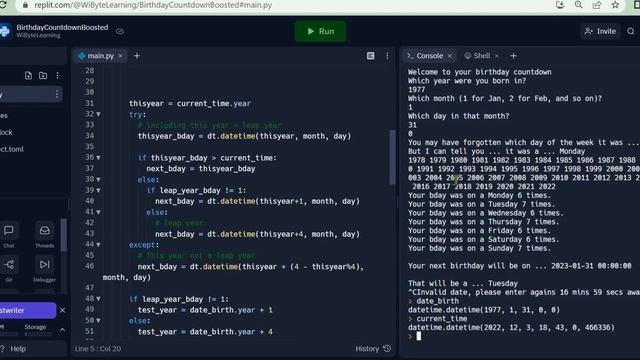Screen dimensions: 640x360
Task: Create a new folder in sidebar
Action: point(43,76)
